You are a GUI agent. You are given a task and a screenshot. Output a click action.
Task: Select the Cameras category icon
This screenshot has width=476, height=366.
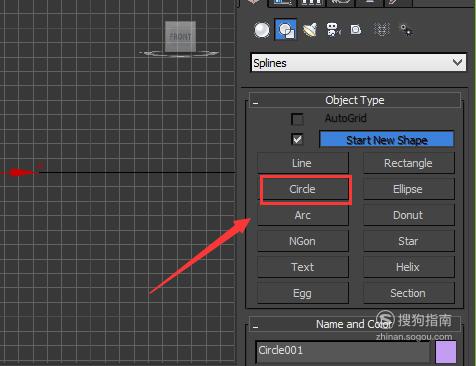point(334,30)
